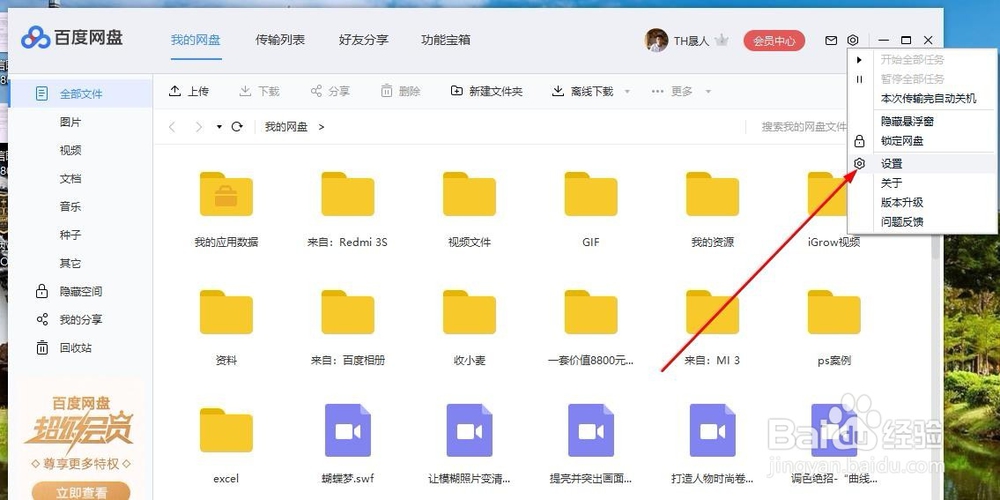Screen dimensions: 1000x500
Task: Switch to 功能宝箱 tab
Action: click(x=446, y=40)
